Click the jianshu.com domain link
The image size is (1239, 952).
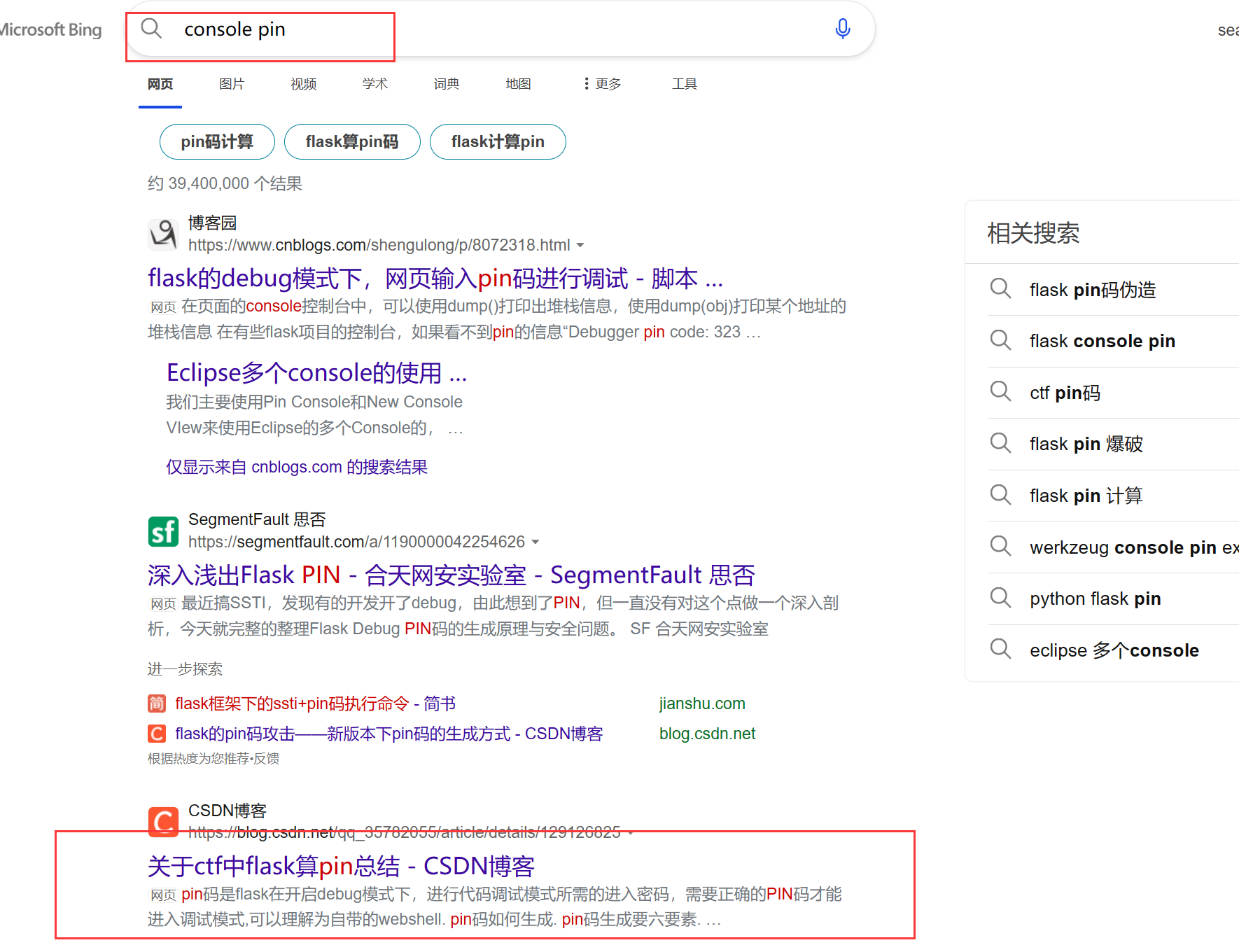pyautogui.click(x=702, y=703)
